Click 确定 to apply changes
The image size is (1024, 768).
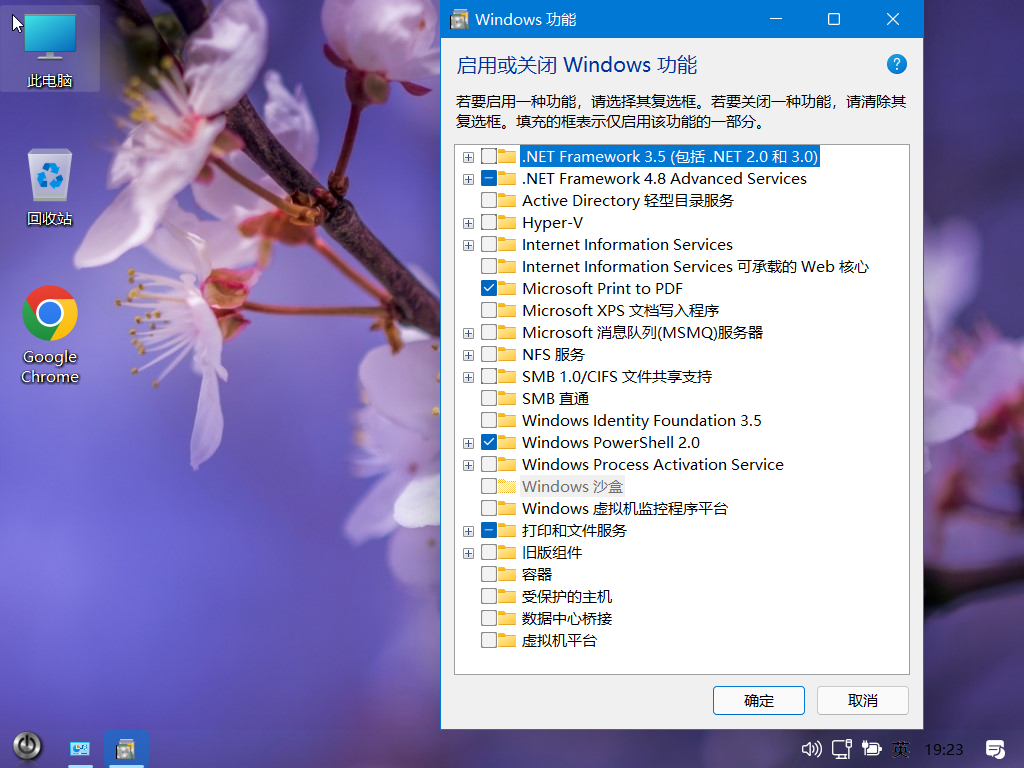click(x=758, y=701)
